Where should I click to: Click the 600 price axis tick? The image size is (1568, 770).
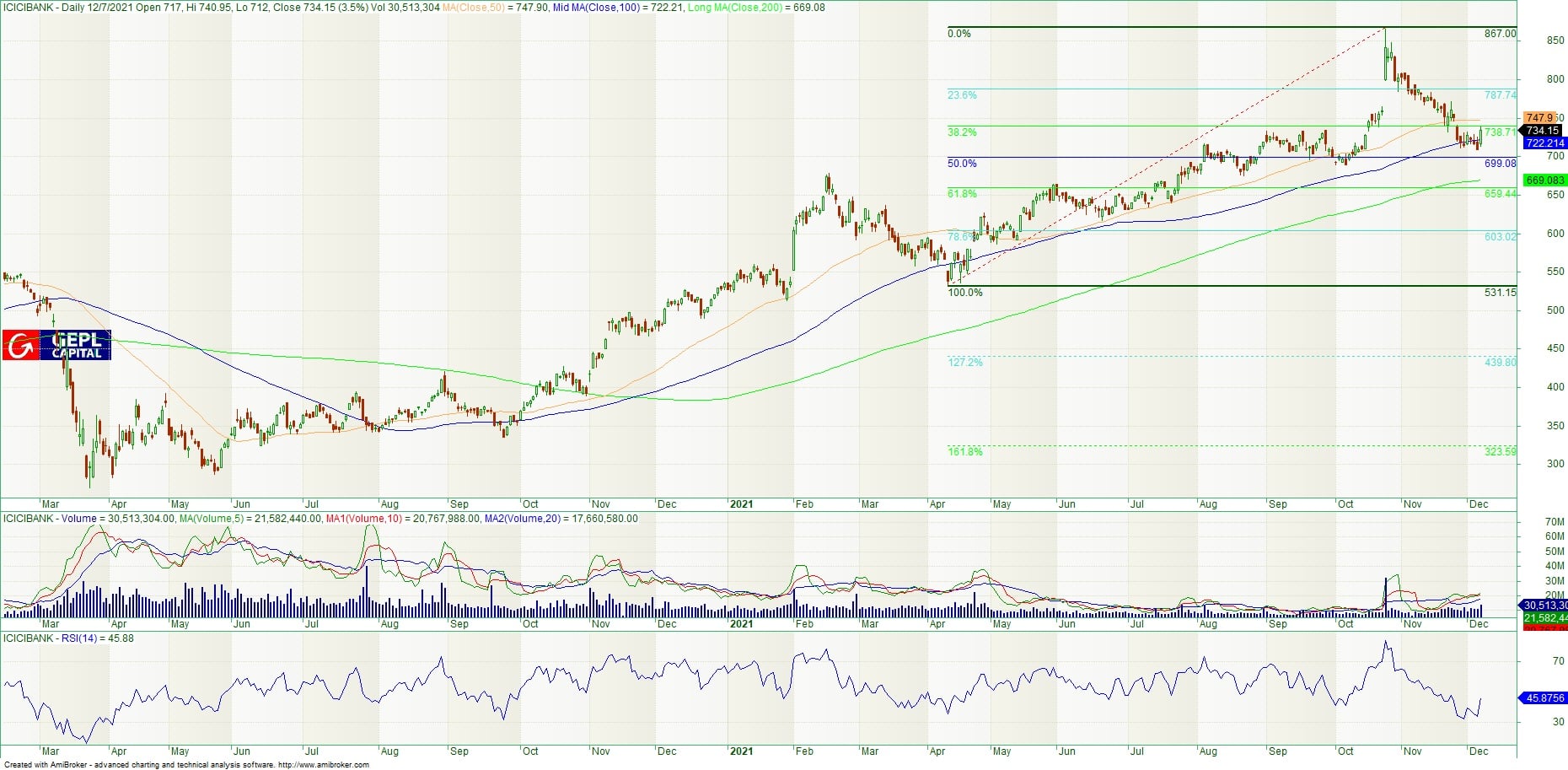pyautogui.click(x=1555, y=234)
